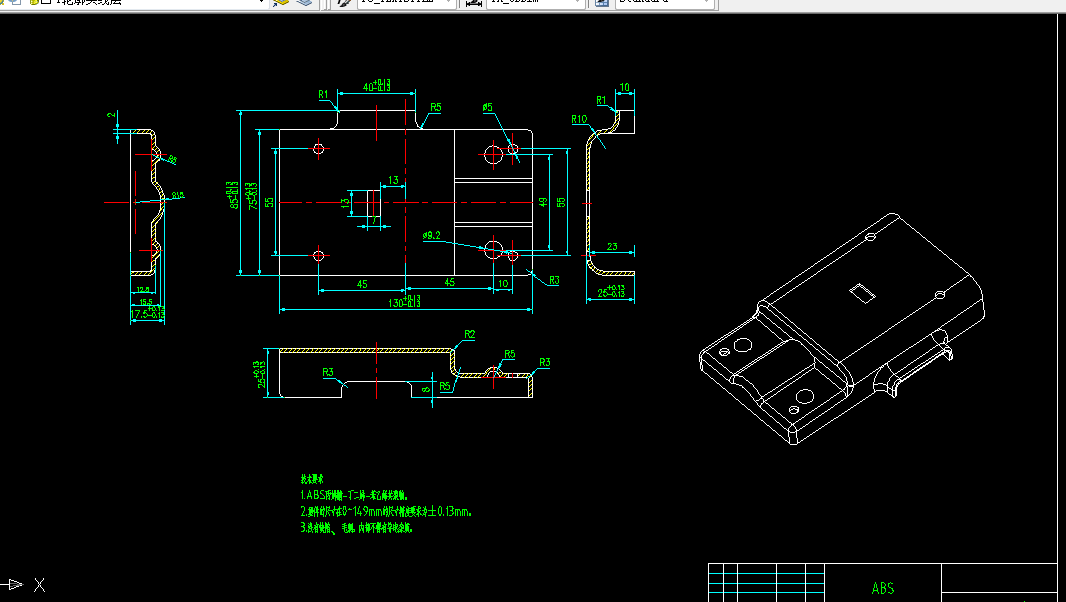Select the 49 hole spacing dimension
The width and height of the screenshot is (1066, 602).
tap(543, 202)
